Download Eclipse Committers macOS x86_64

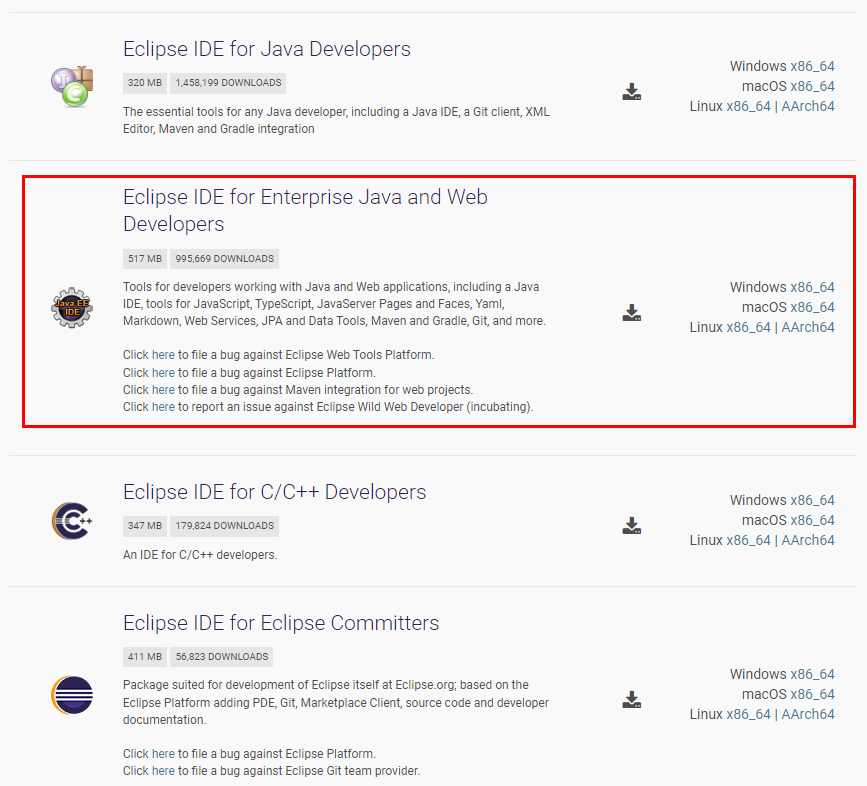pos(812,694)
